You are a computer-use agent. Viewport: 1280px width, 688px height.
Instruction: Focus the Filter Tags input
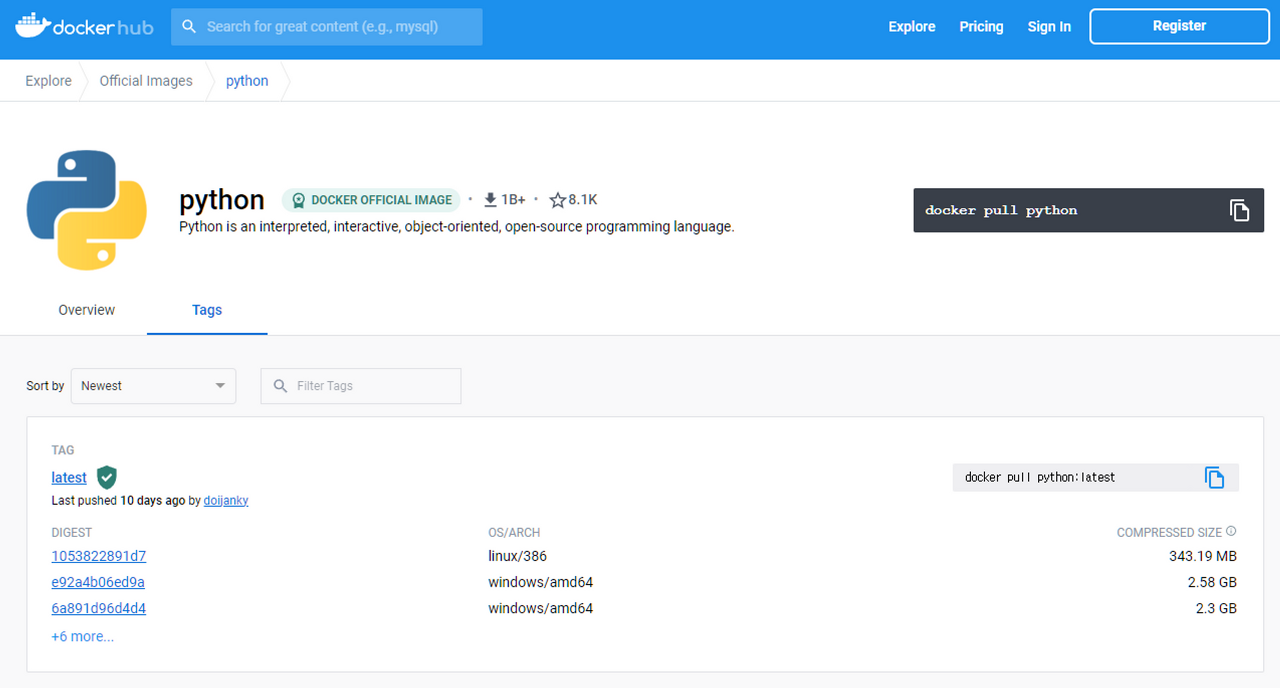click(x=361, y=386)
